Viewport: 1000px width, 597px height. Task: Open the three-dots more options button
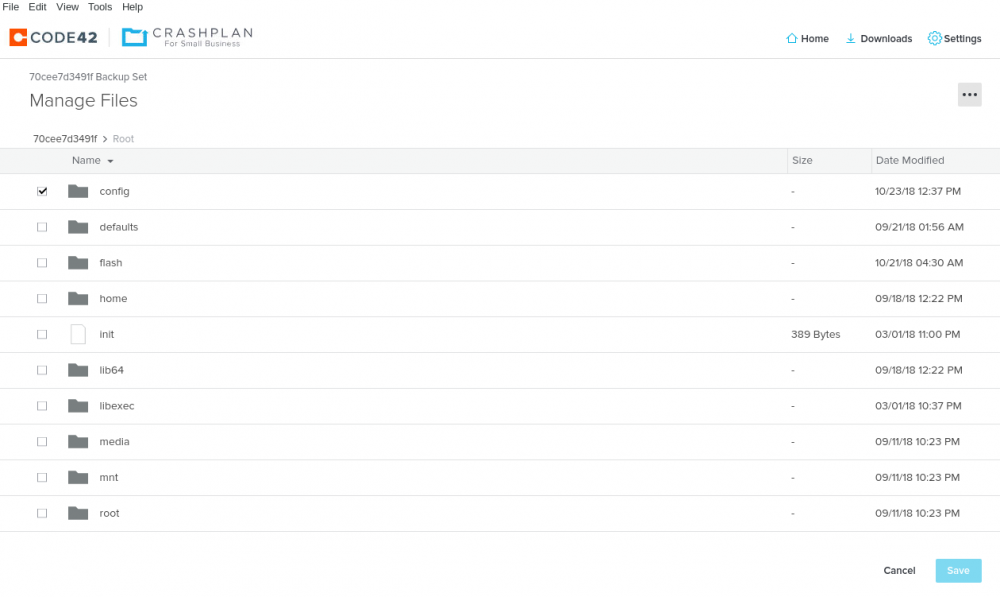pos(969,94)
